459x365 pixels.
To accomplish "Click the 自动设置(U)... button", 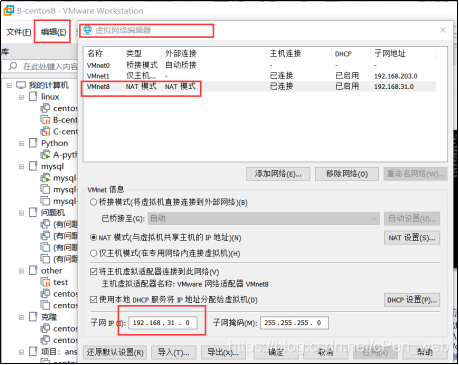I will click(x=412, y=219).
